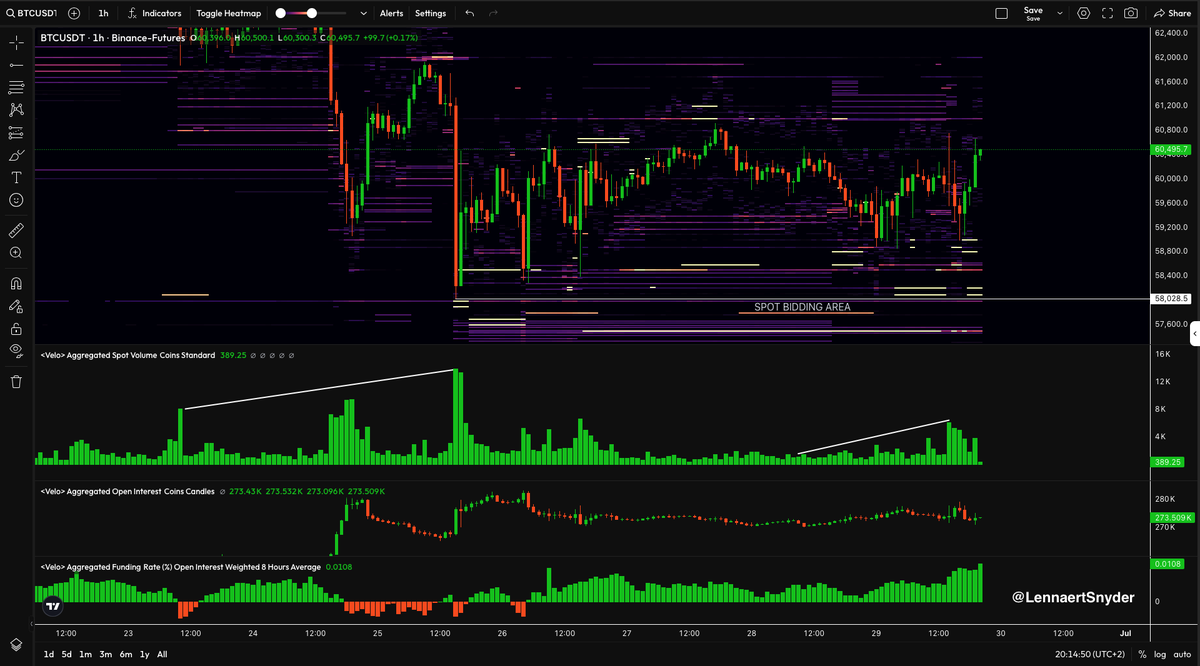Undo the last chart action
The width and height of the screenshot is (1200, 666).
click(x=470, y=13)
